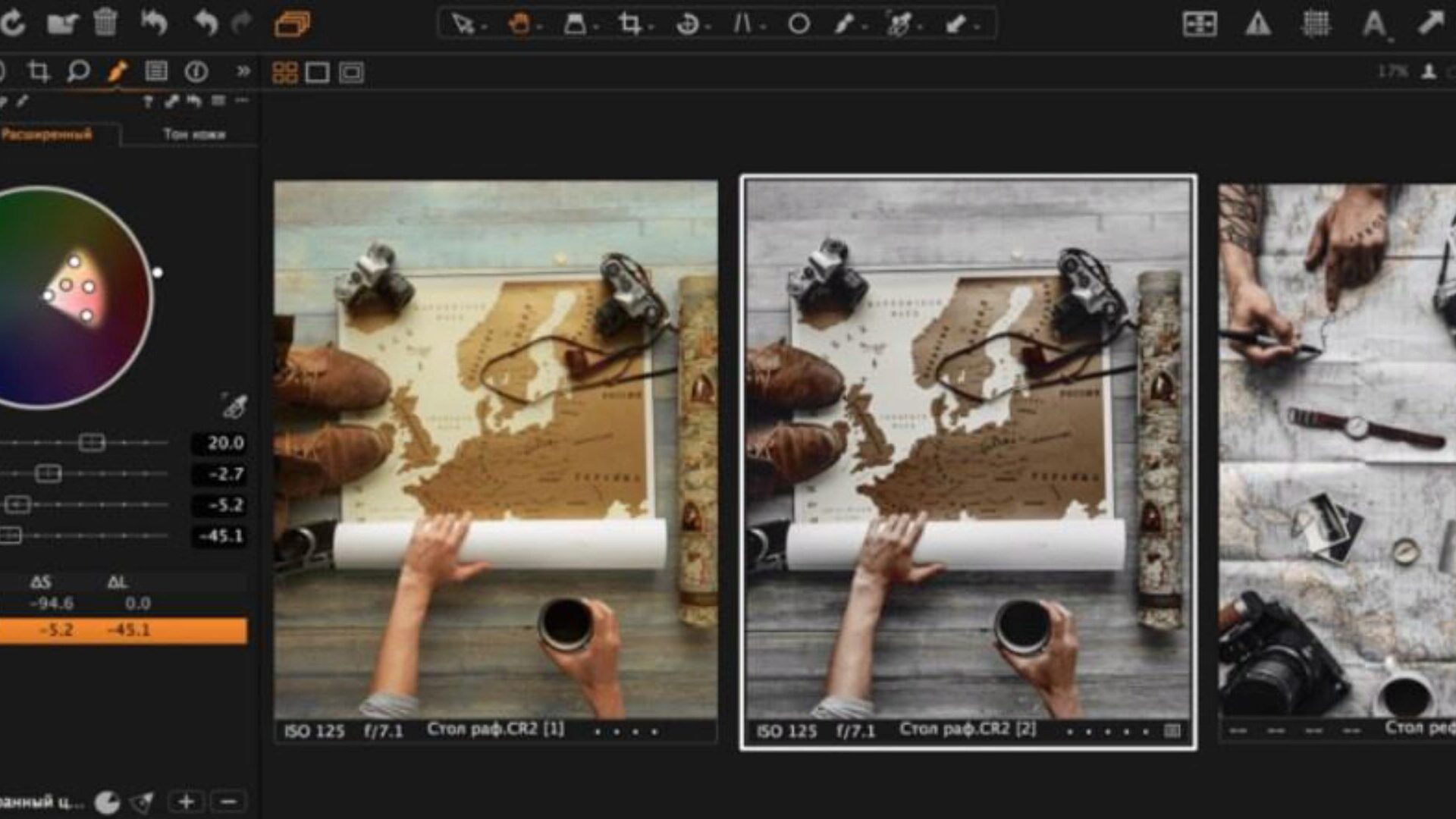Open the Color tool tab brush icon
Viewport: 1456px width, 819px height.
coord(117,72)
